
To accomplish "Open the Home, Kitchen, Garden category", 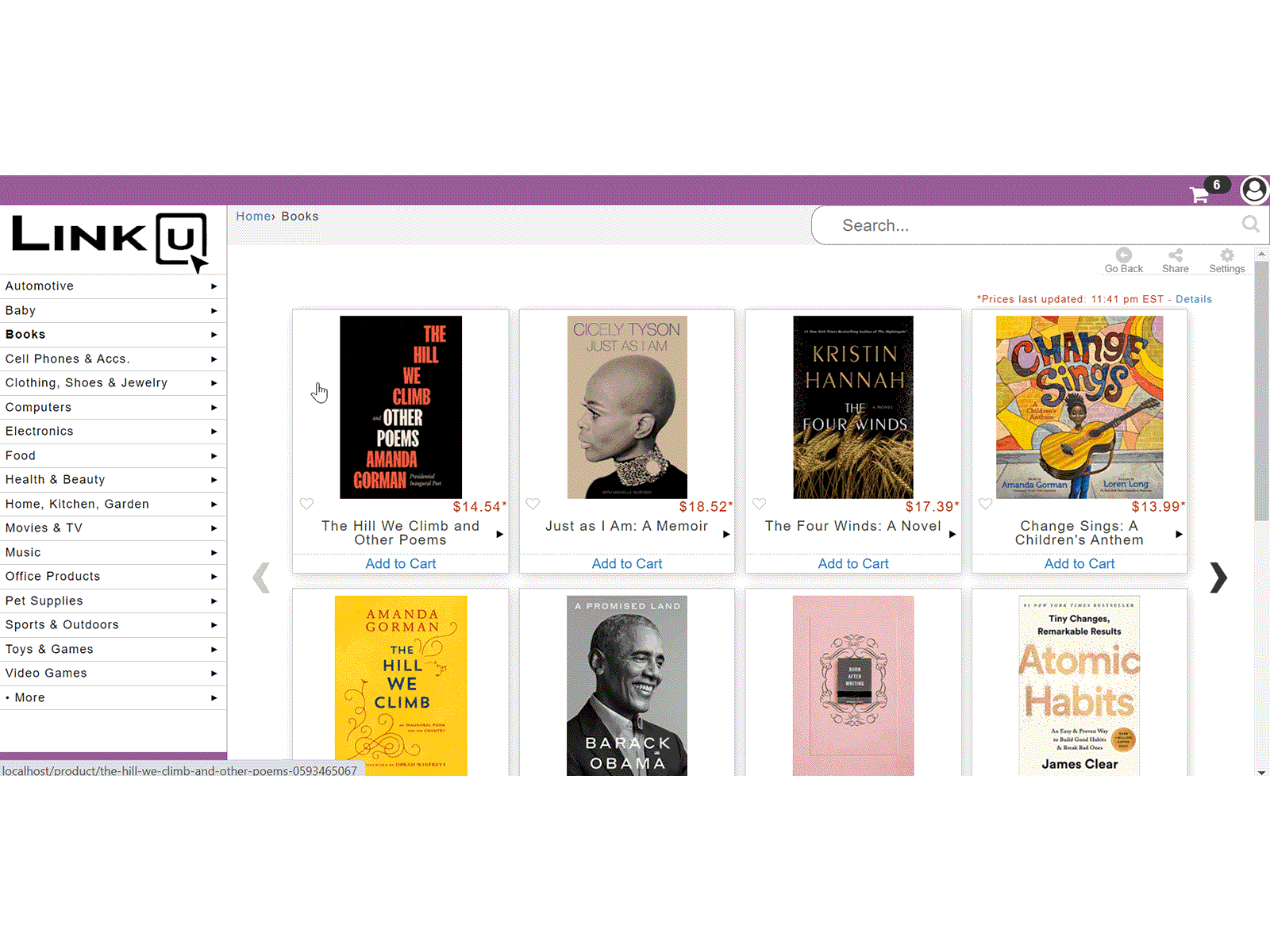I will (x=113, y=504).
